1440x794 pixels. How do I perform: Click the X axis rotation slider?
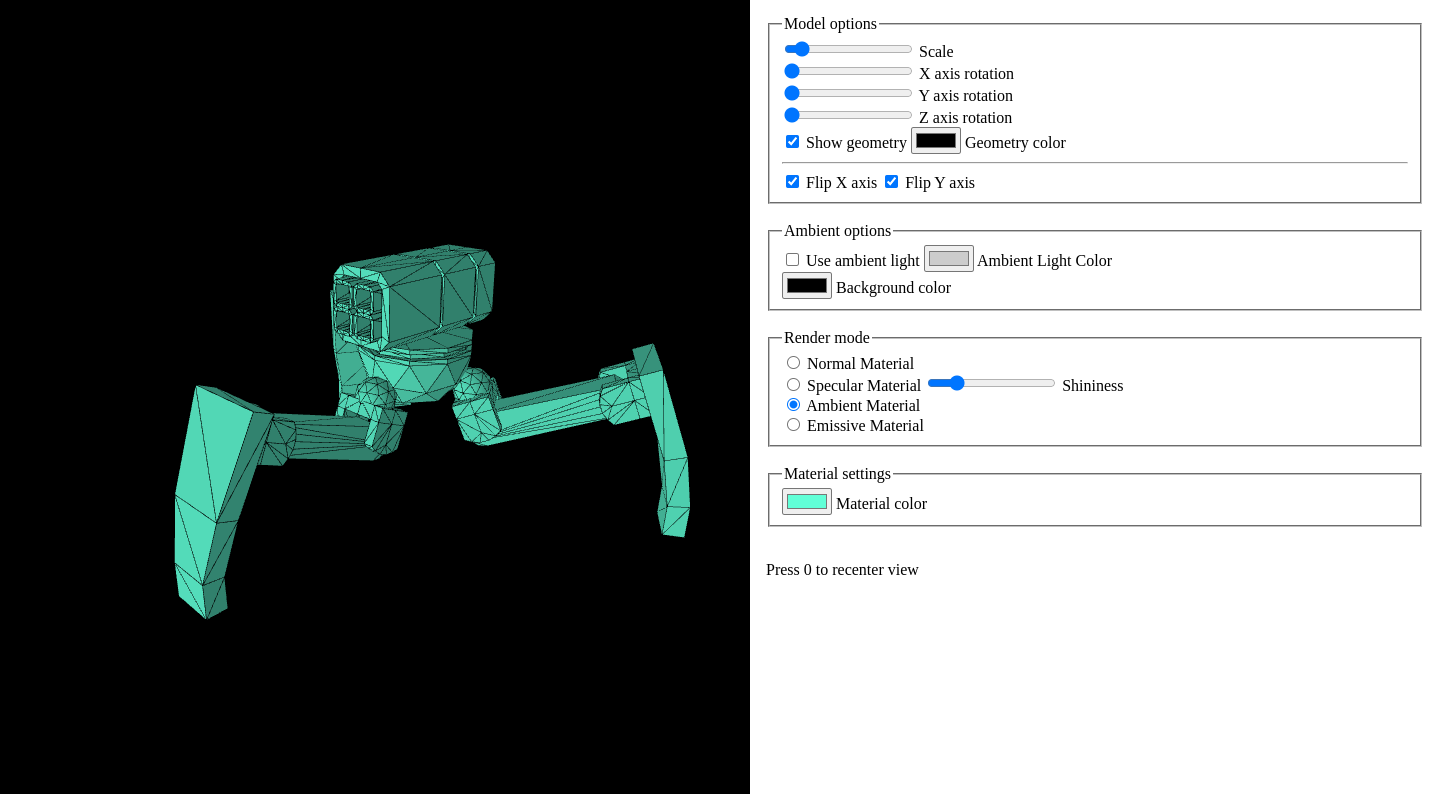pos(848,71)
